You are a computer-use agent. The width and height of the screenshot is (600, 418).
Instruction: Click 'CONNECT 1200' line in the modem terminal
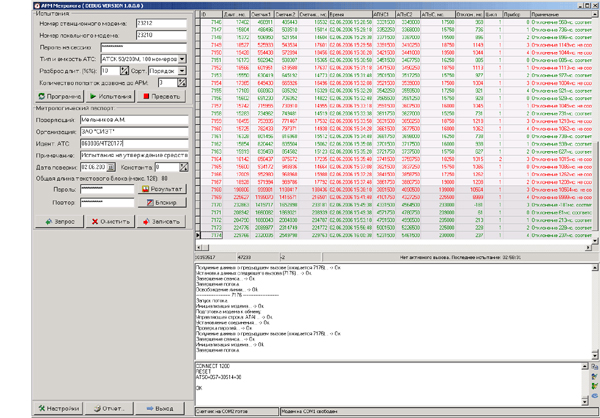[x=213, y=366]
